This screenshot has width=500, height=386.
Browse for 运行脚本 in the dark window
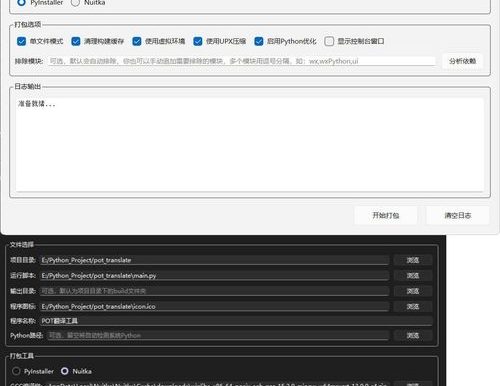(413, 276)
